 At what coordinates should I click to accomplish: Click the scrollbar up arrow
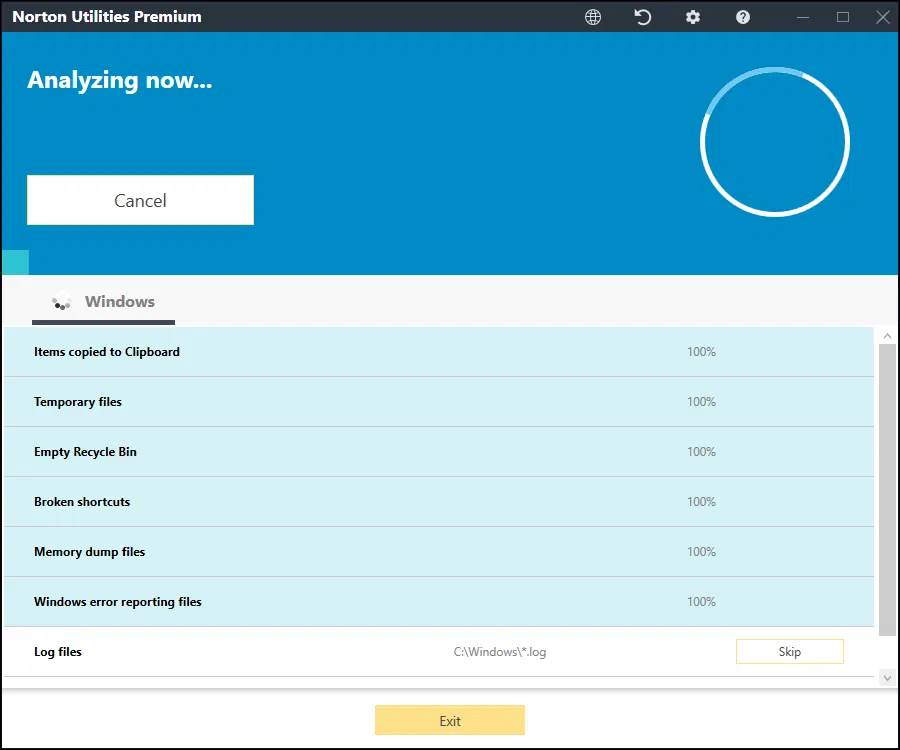(x=887, y=336)
